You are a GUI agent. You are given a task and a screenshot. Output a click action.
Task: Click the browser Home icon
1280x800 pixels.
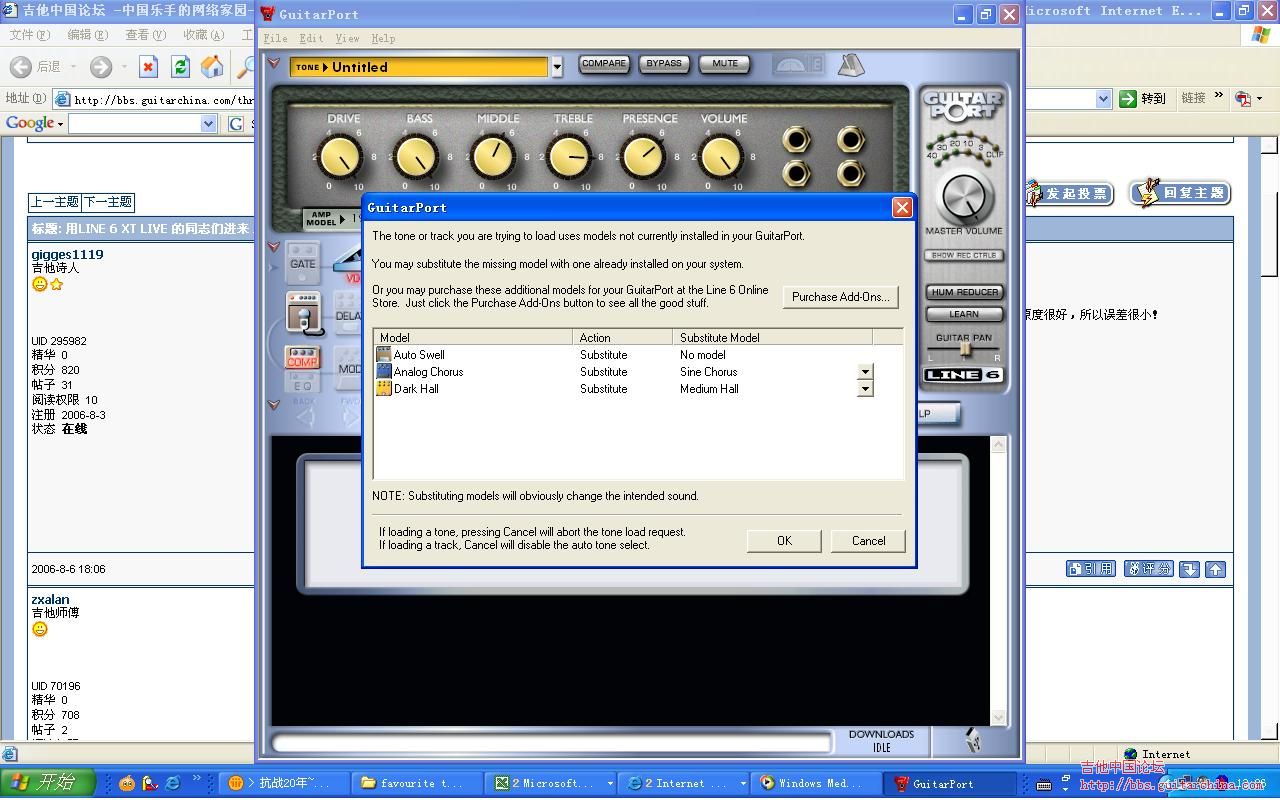pyautogui.click(x=212, y=67)
